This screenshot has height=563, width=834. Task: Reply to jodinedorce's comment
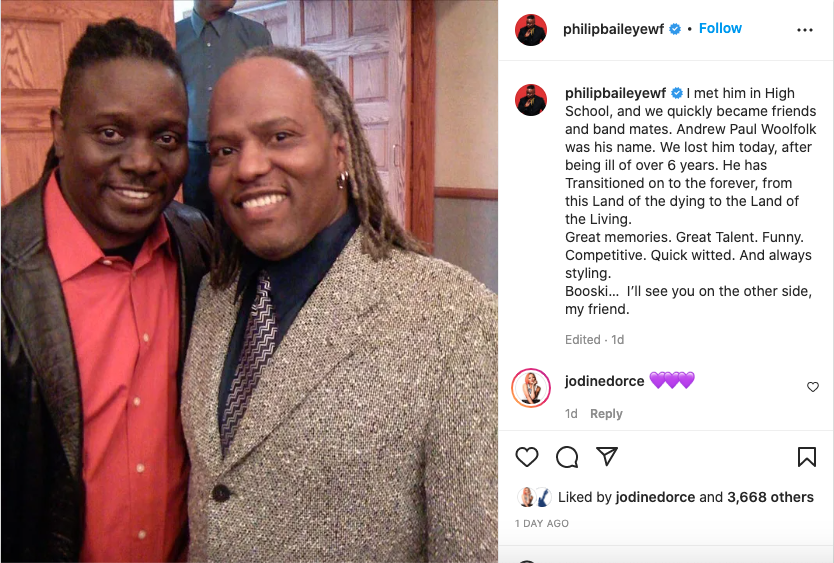point(606,413)
